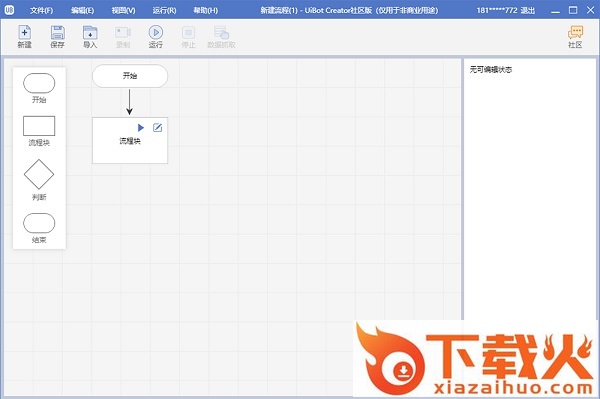Click the 停止 (Stop) toolbar icon

(x=188, y=33)
